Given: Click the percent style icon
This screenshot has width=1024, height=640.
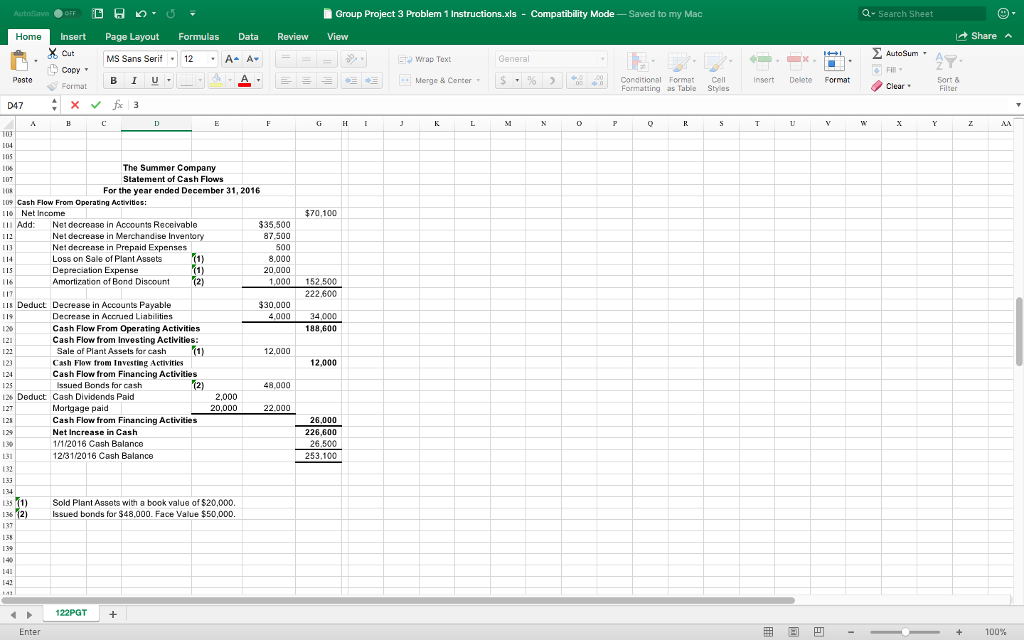Looking at the screenshot, I should coord(532,80).
